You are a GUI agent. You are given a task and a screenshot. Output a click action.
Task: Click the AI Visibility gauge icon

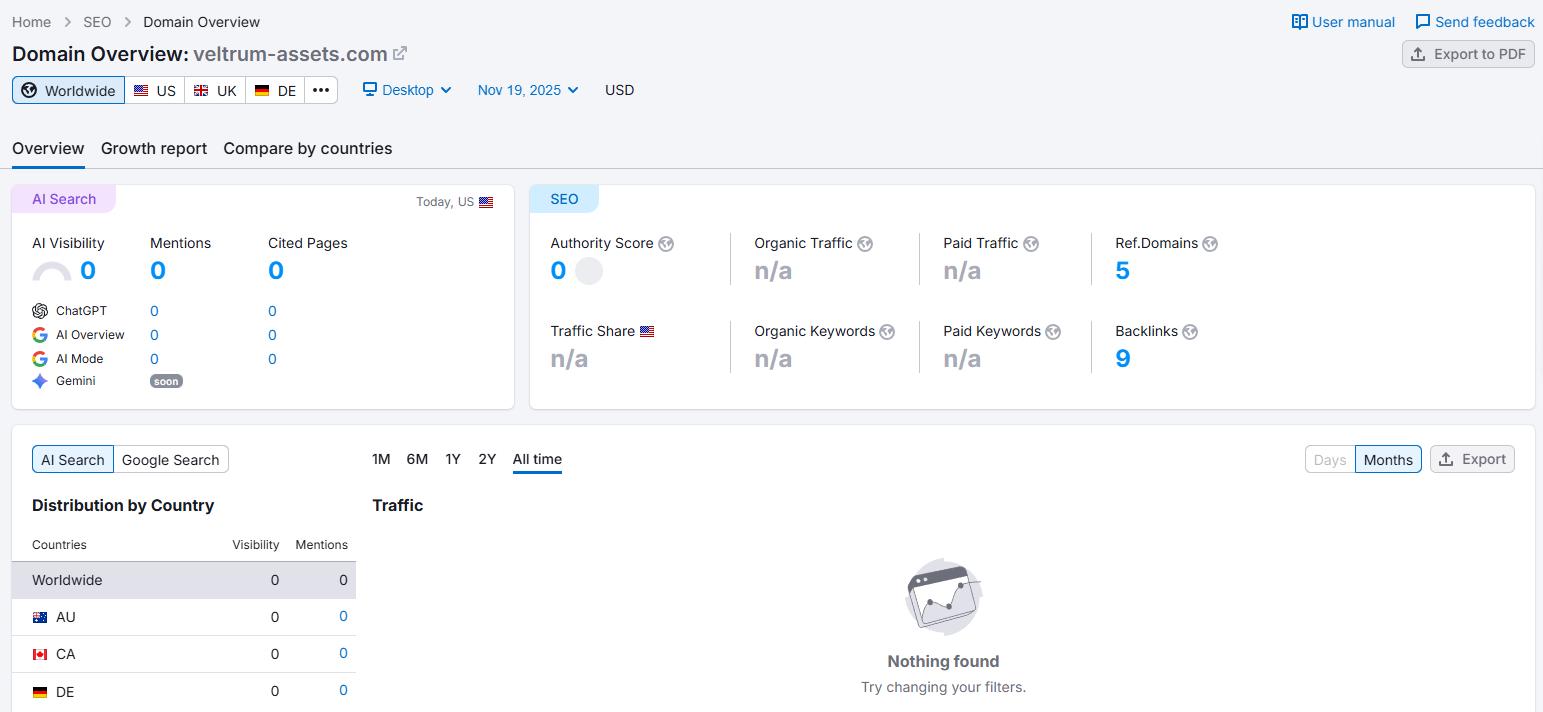coord(52,271)
